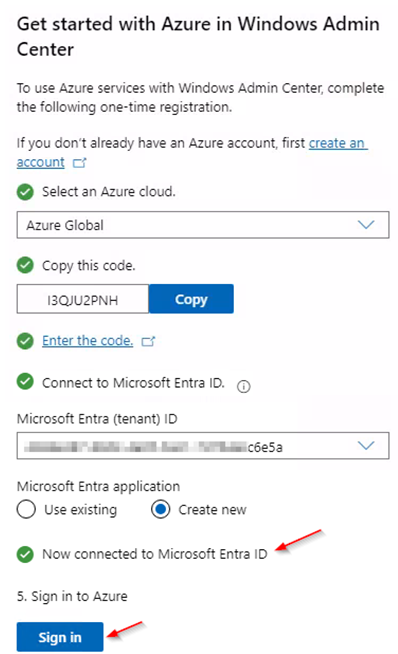The height and width of the screenshot is (654, 398).
Task: Open the Azure Global cloud dropdown
Action: point(203,225)
